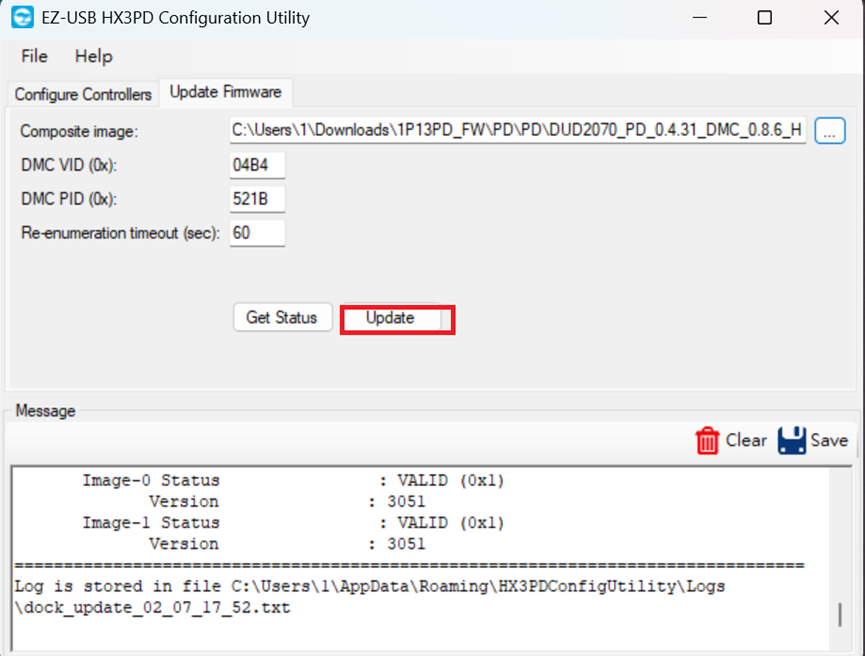Click the 'Message' group heading

pyautogui.click(x=45, y=411)
